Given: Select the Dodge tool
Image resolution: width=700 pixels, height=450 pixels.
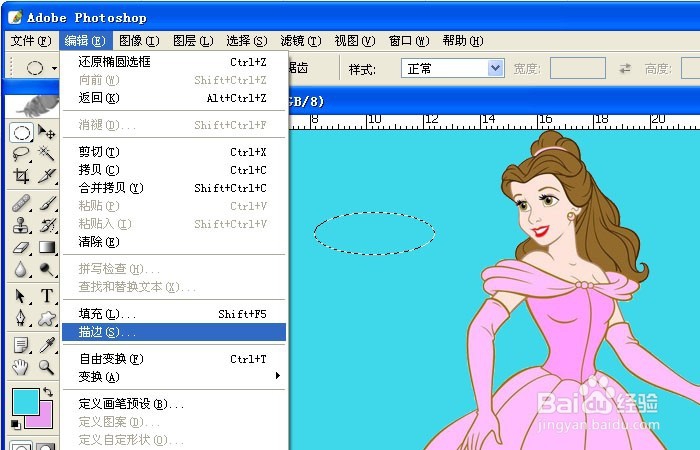Looking at the screenshot, I should pos(46,269).
